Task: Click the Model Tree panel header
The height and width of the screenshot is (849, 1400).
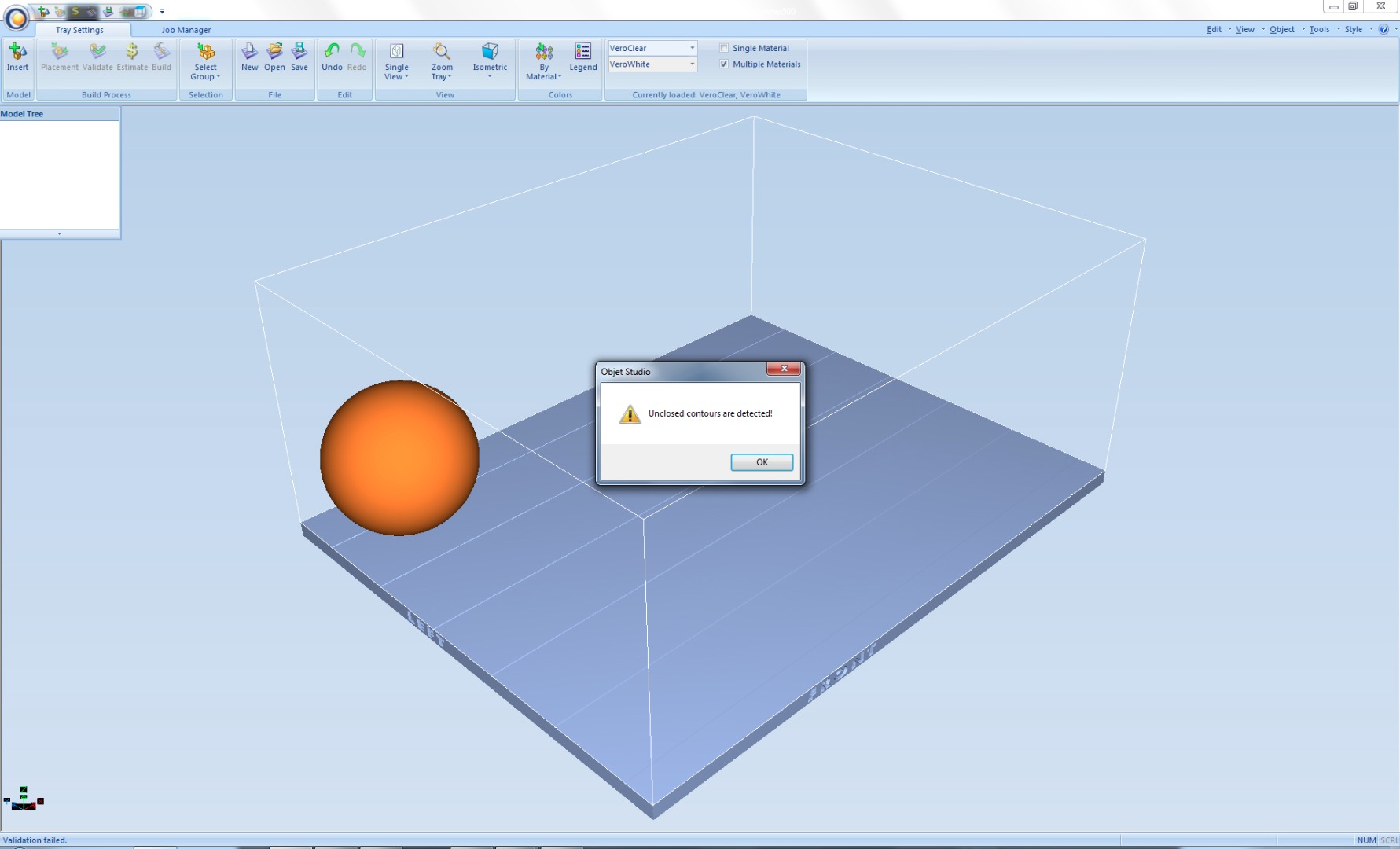Action: click(x=60, y=114)
